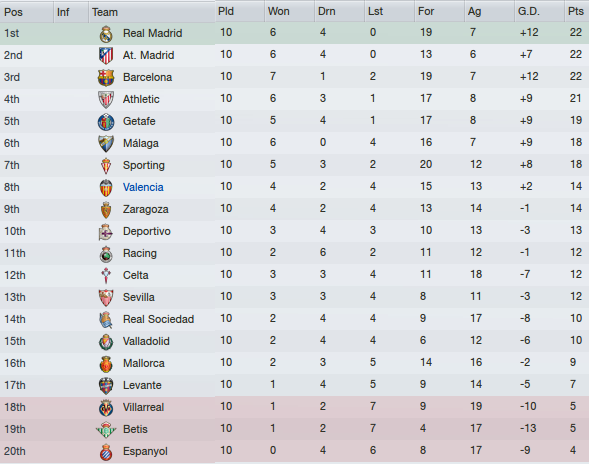Click the Barcelona club crest
This screenshot has height=464, width=589.
click(x=106, y=78)
